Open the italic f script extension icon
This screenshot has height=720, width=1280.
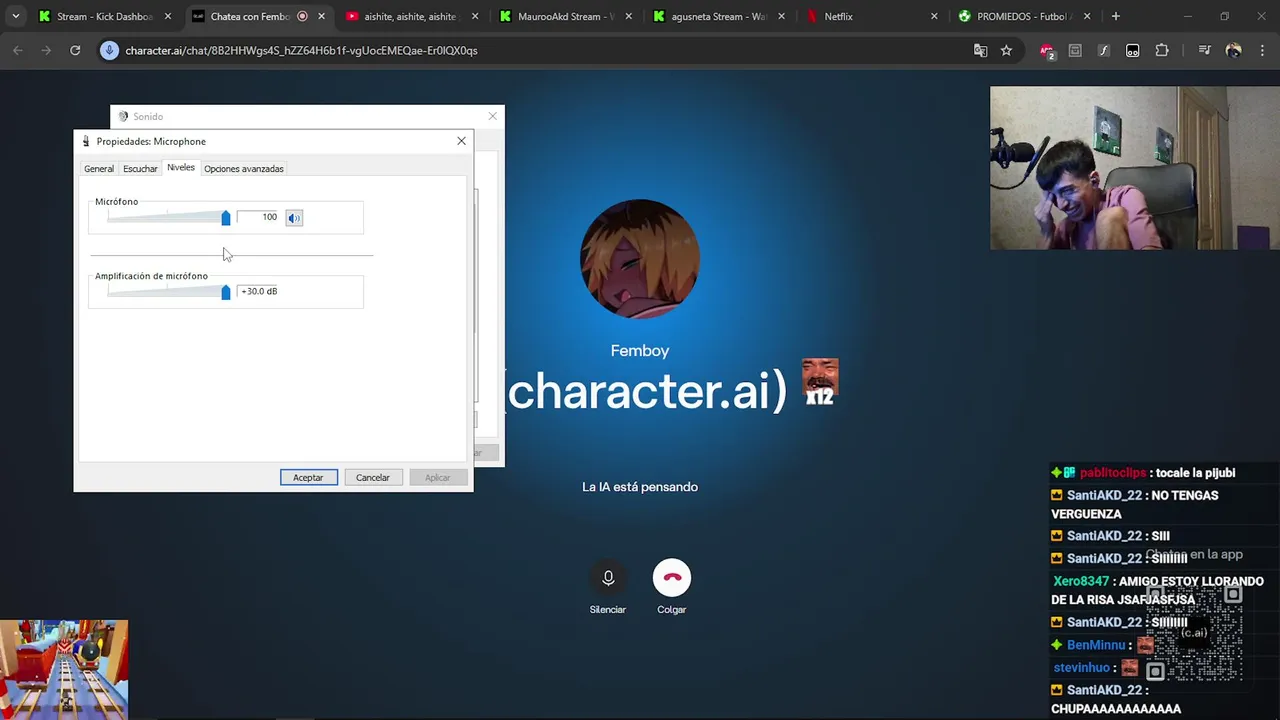(x=1104, y=50)
